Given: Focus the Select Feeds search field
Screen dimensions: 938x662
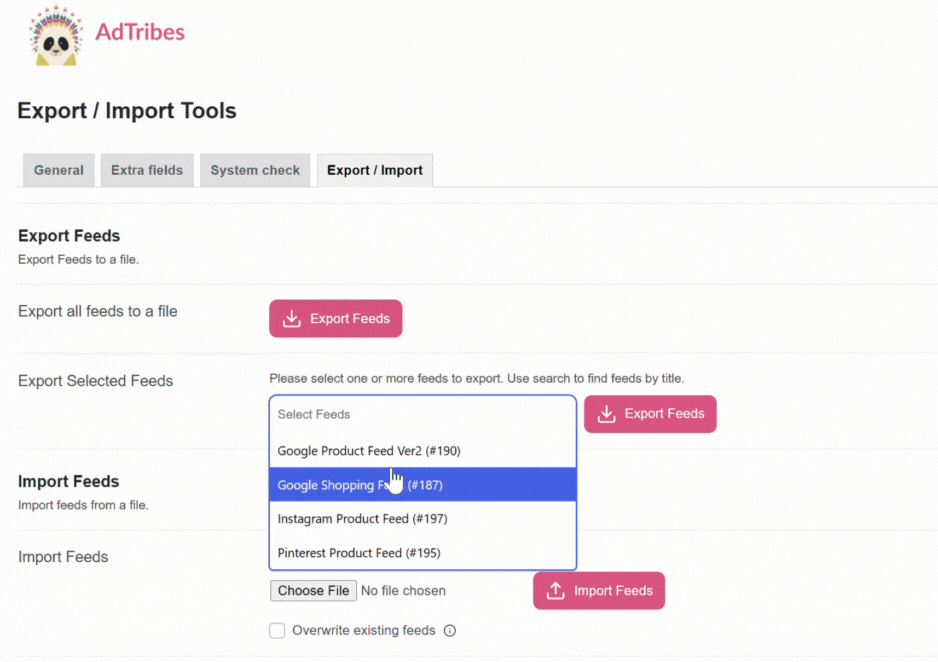Looking at the screenshot, I should [422, 414].
